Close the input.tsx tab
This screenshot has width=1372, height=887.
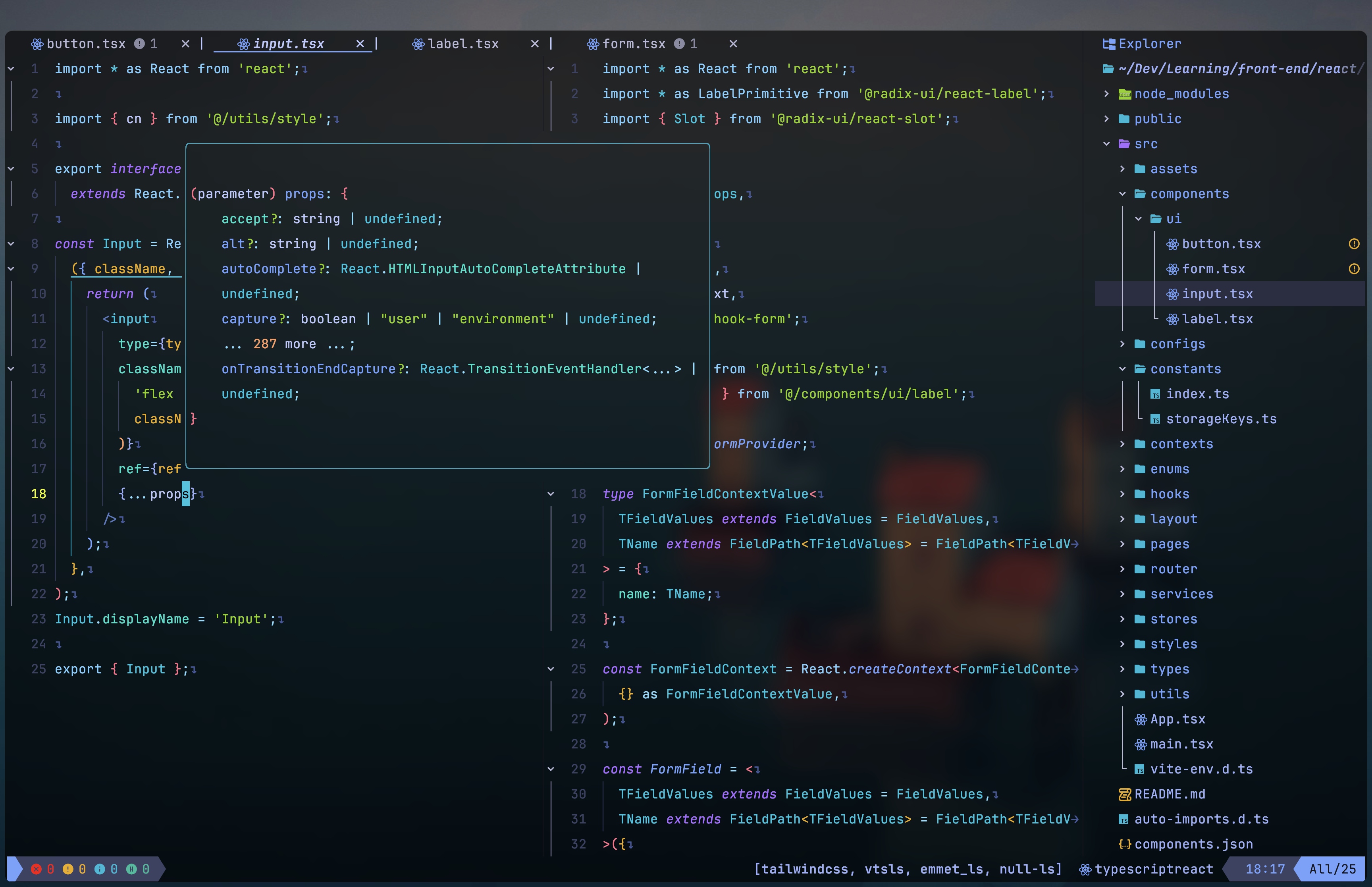360,44
